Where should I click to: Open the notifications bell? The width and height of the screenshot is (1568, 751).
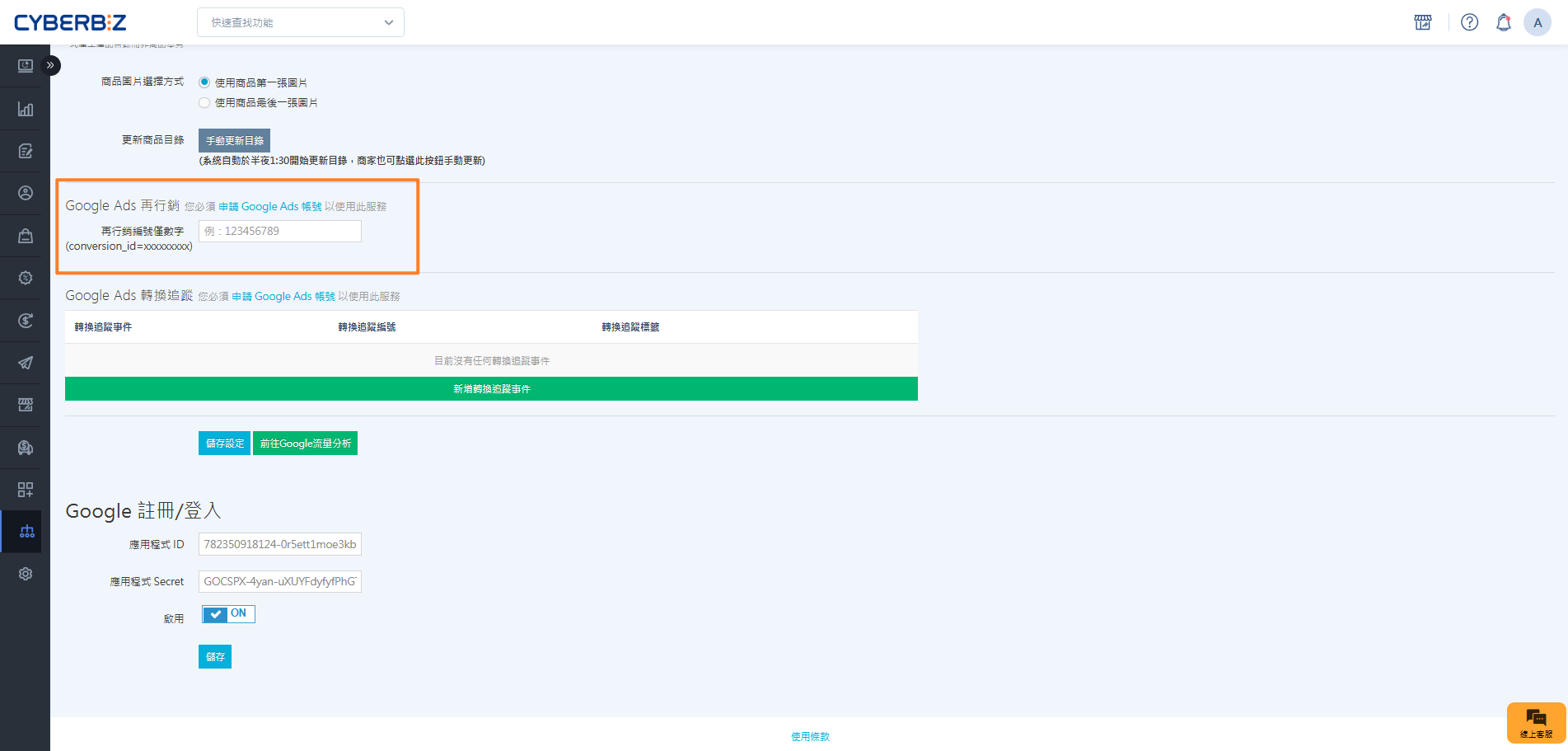[1503, 22]
